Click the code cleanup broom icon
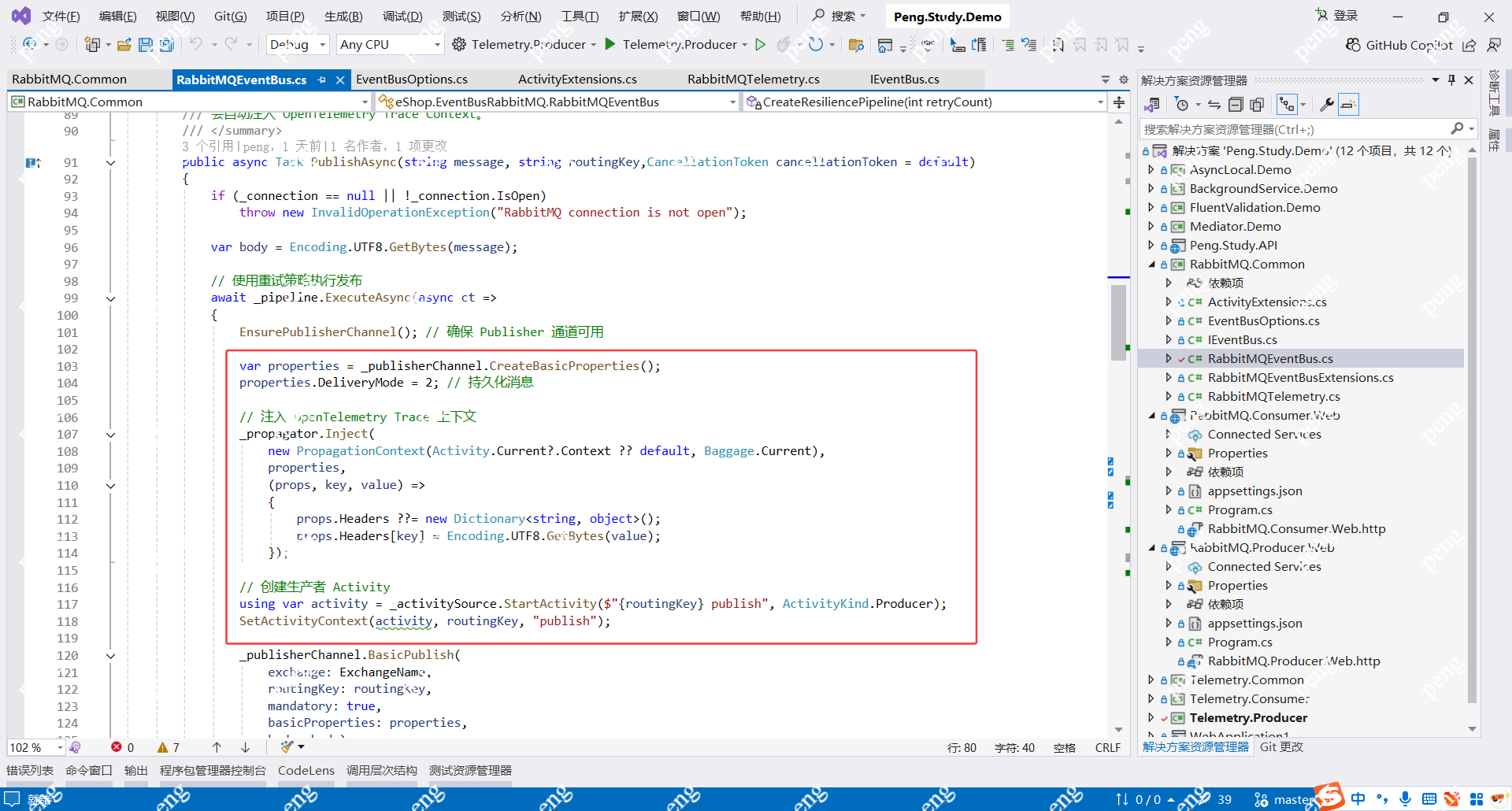Screen dimensions: 1512x811 (x=287, y=746)
